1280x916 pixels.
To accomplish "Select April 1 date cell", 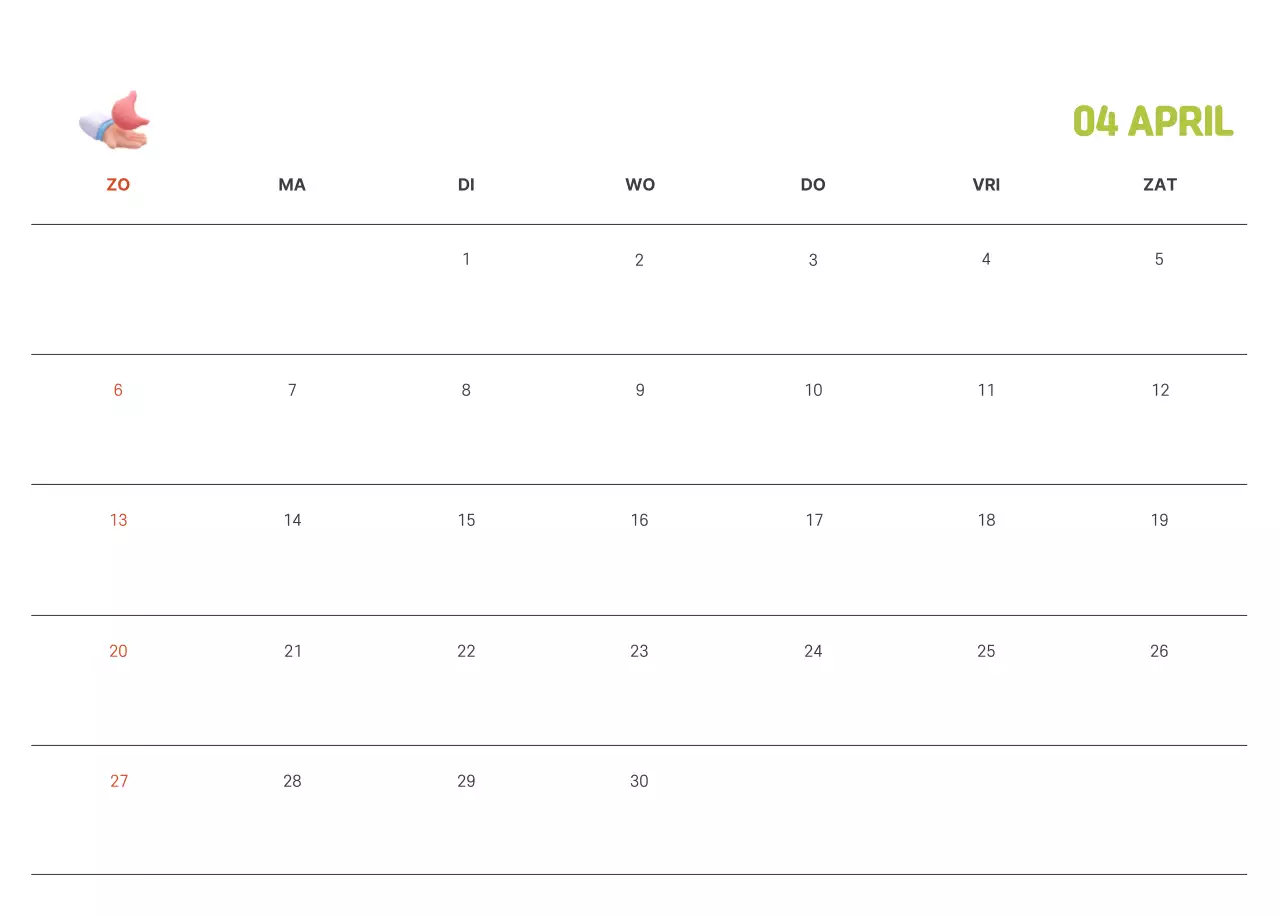I will coord(466,260).
